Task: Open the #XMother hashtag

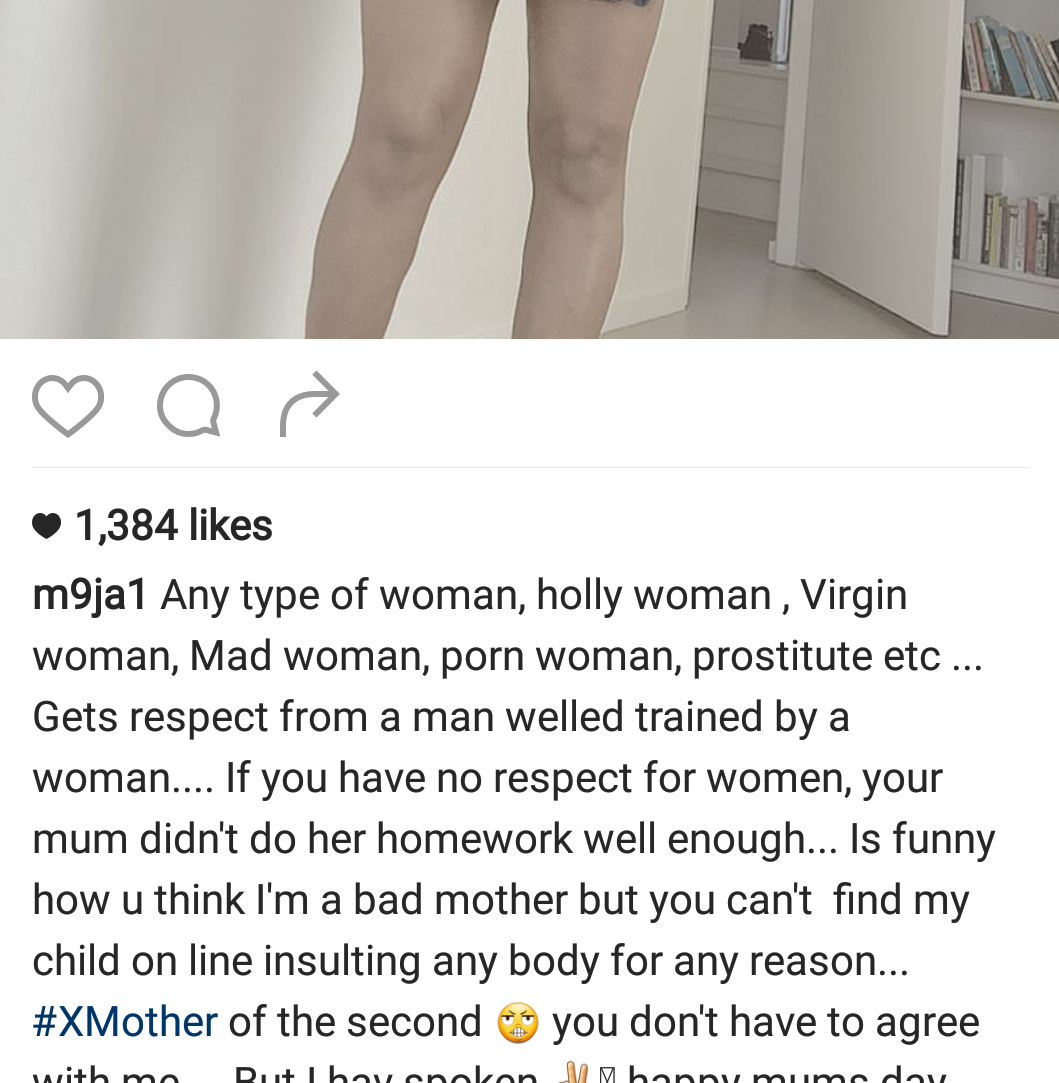Action: click(x=125, y=1022)
